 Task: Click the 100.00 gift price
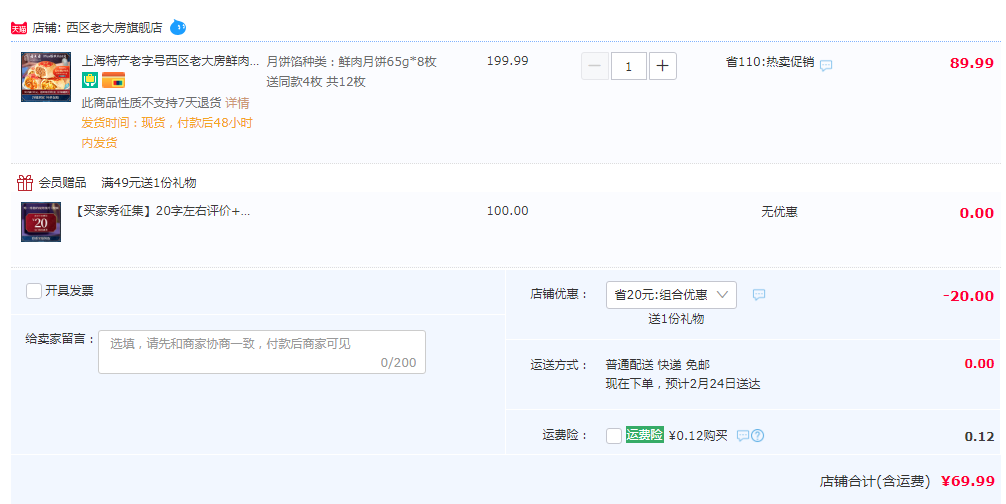[x=507, y=211]
